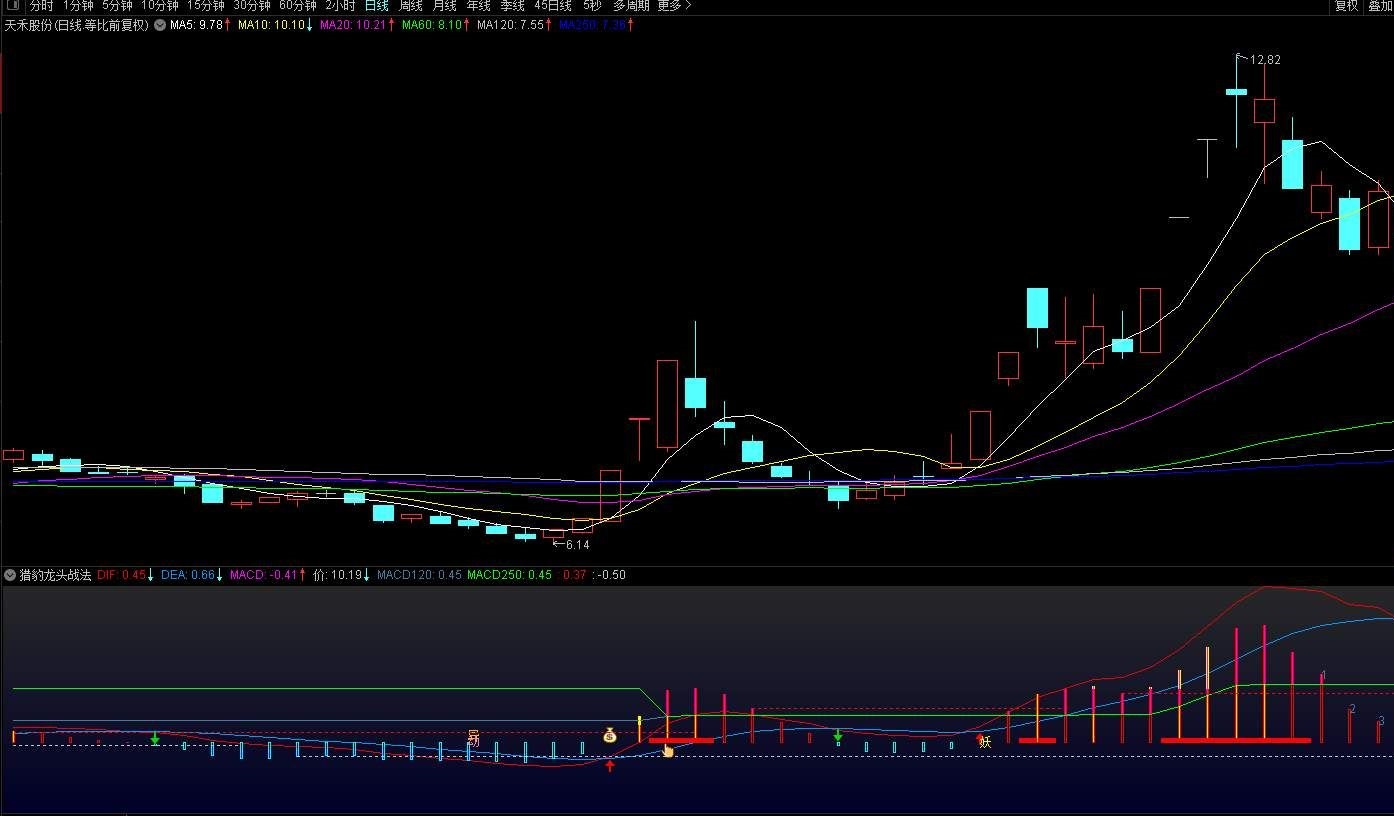The height and width of the screenshot is (816, 1394).
Task: Click the 异动 signal marker
Action: click(474, 738)
